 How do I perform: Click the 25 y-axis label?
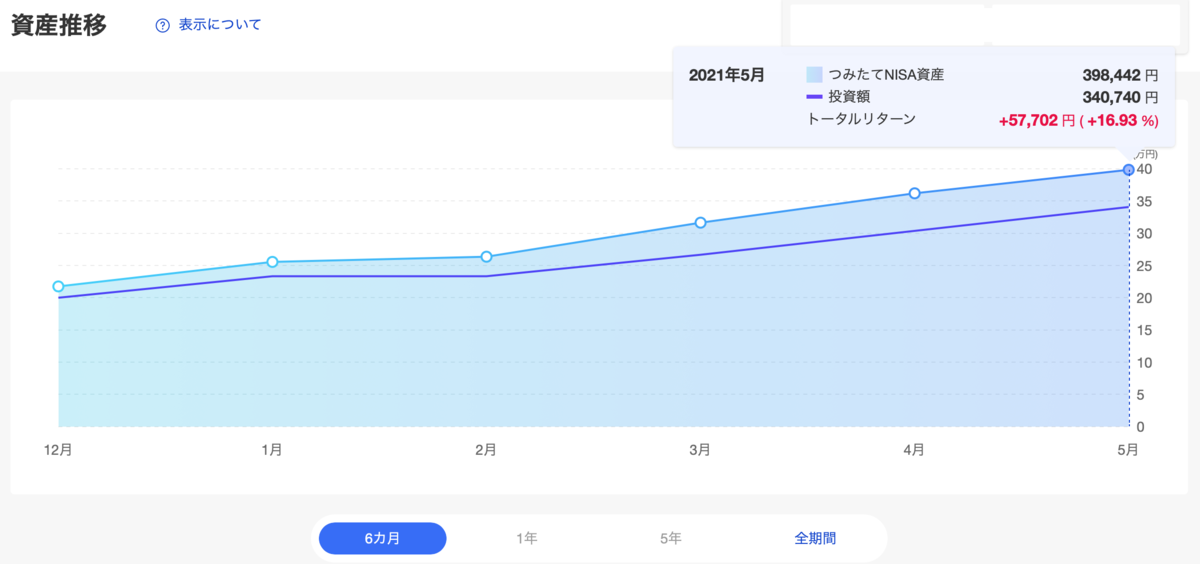(1144, 266)
